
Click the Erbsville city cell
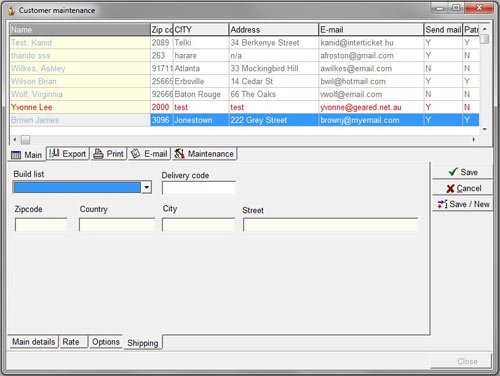click(x=201, y=81)
